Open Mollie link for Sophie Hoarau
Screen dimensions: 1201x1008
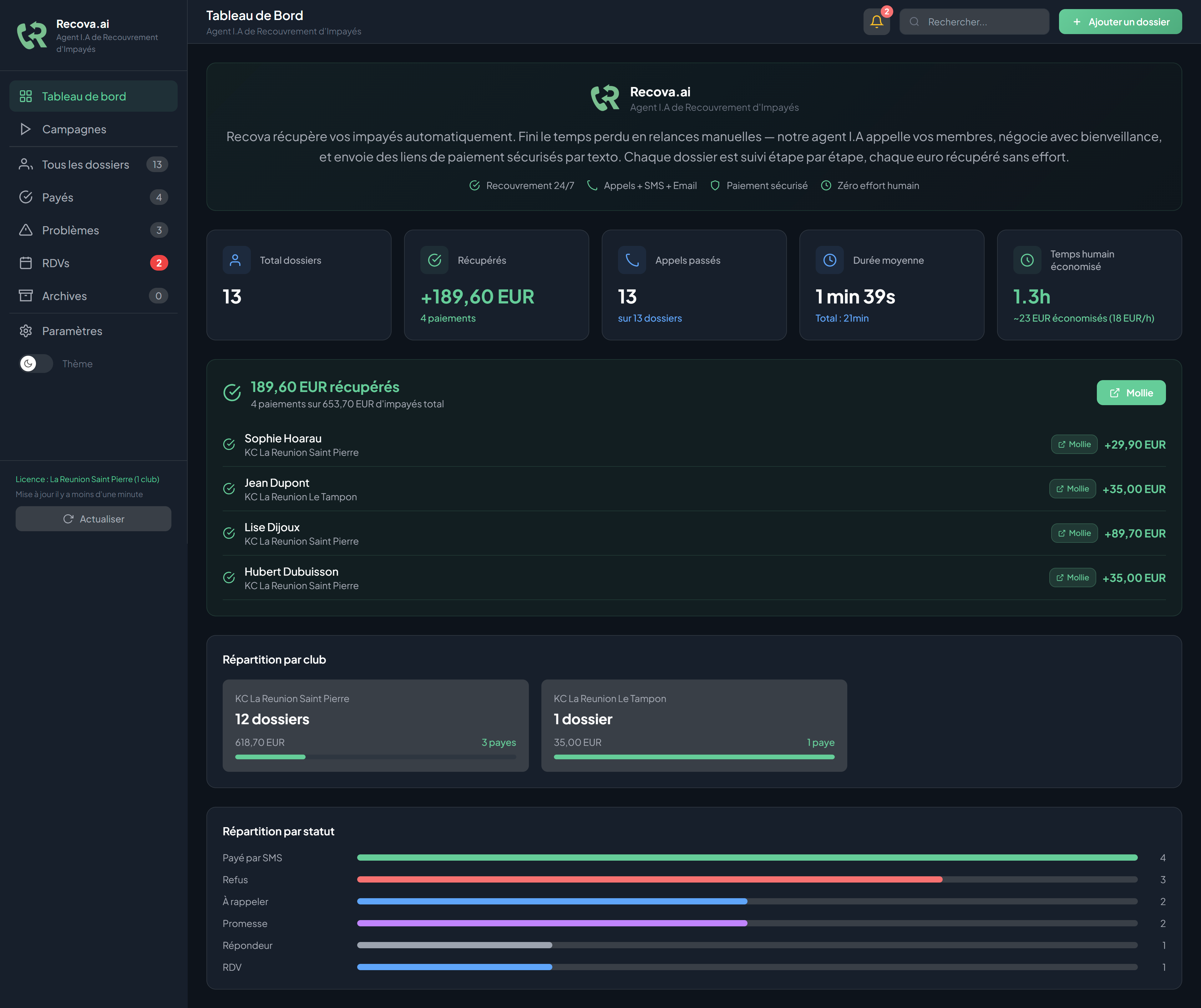tap(1074, 445)
